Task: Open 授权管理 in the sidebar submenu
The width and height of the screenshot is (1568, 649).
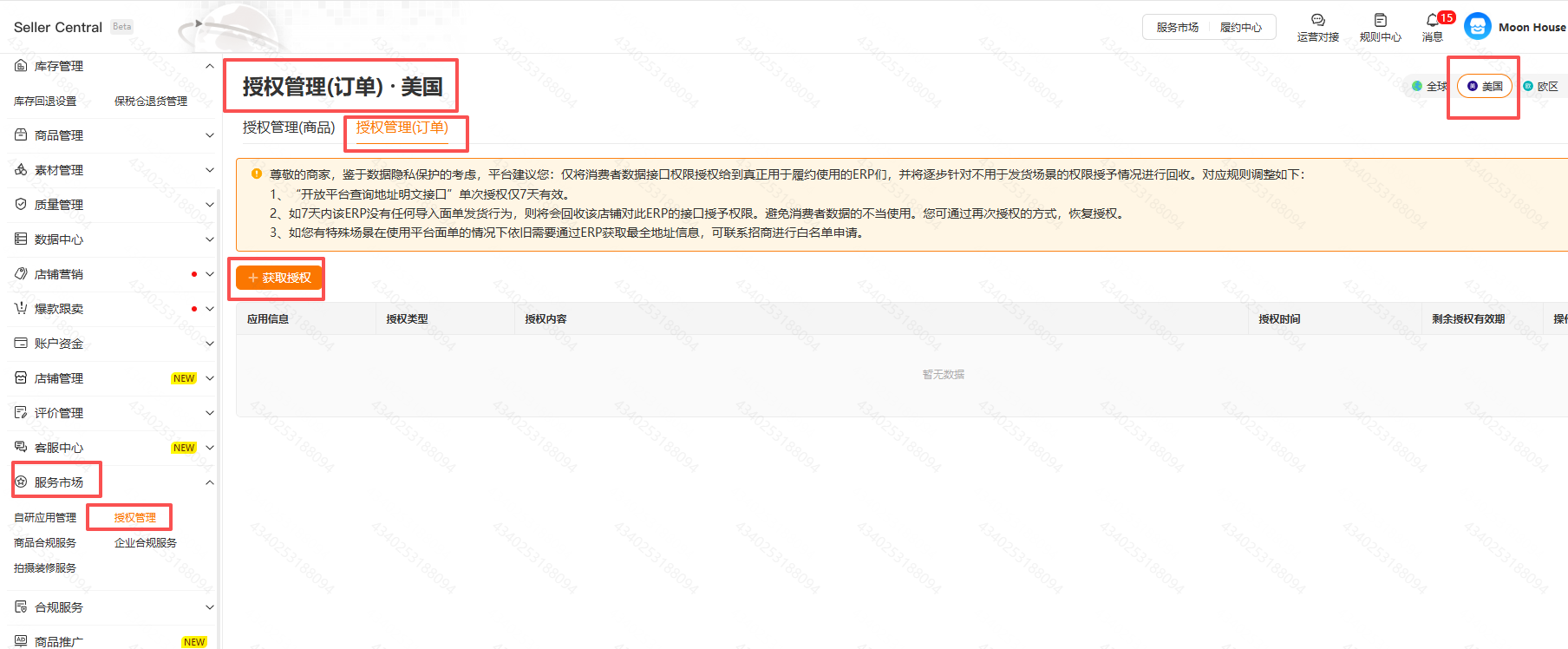Action: click(135, 517)
